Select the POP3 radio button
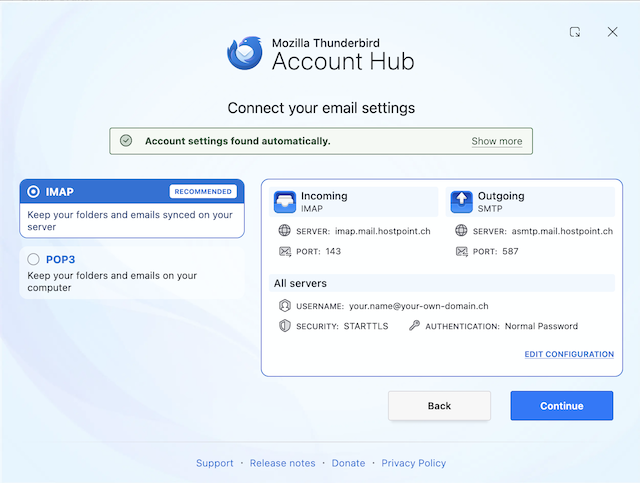Image resolution: width=640 pixels, height=483 pixels. [33, 259]
